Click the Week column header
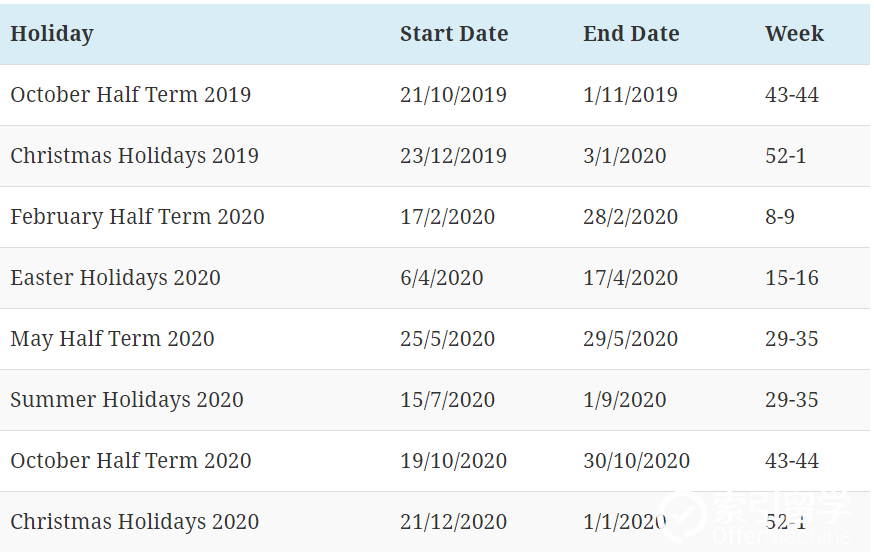 click(x=794, y=33)
